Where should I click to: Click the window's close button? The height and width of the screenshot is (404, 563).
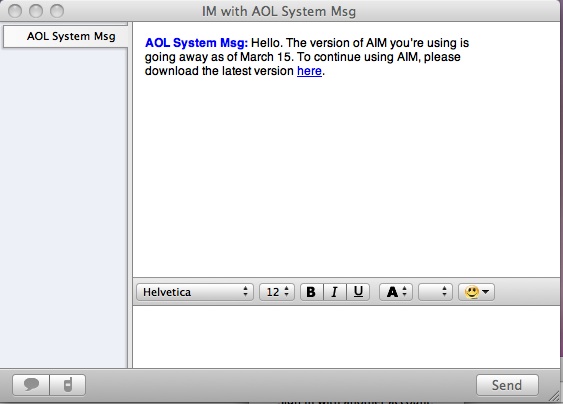(x=15, y=11)
